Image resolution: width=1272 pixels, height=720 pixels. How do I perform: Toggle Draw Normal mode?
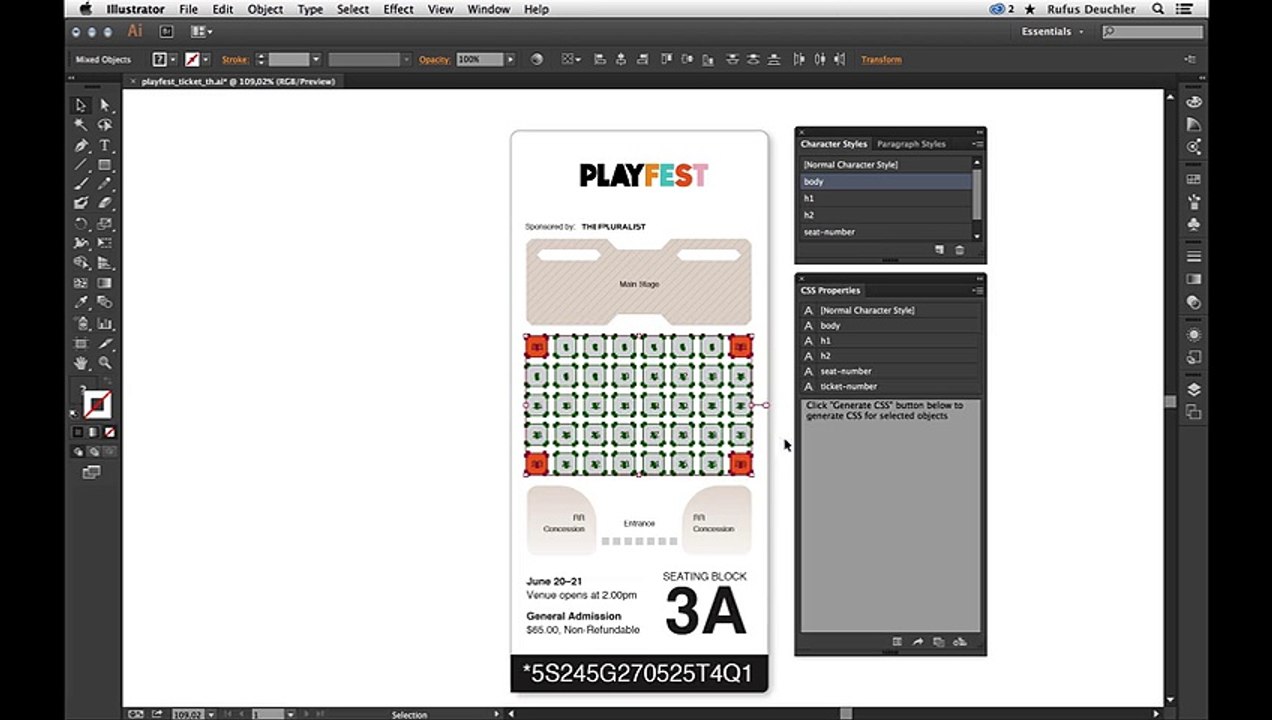78,451
